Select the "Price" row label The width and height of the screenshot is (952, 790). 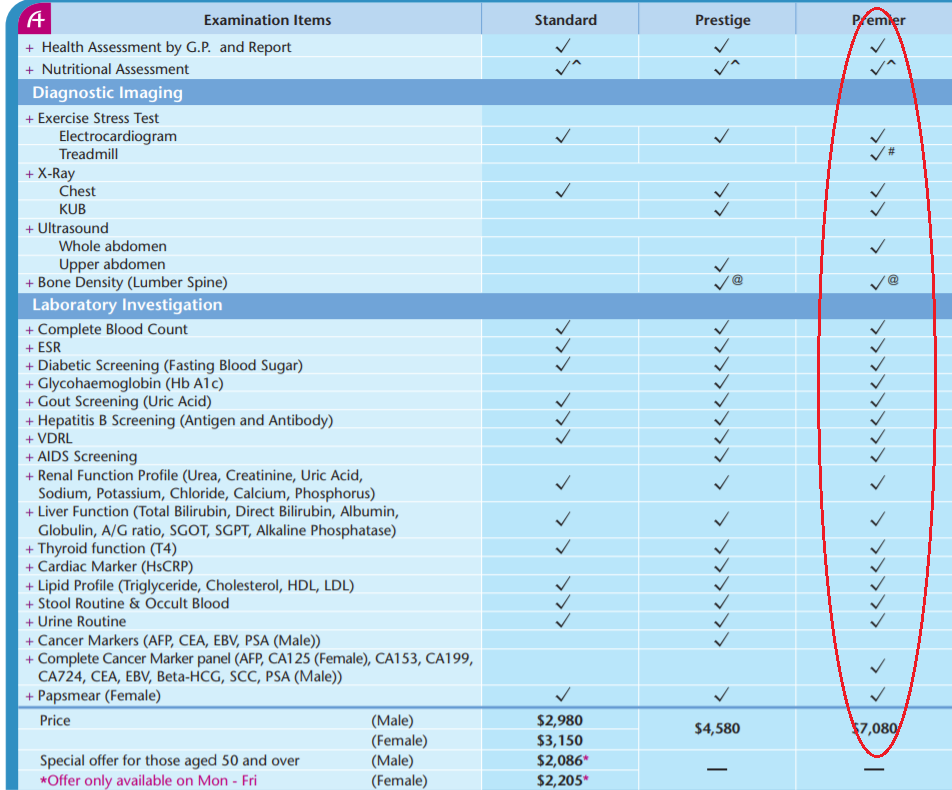55,721
